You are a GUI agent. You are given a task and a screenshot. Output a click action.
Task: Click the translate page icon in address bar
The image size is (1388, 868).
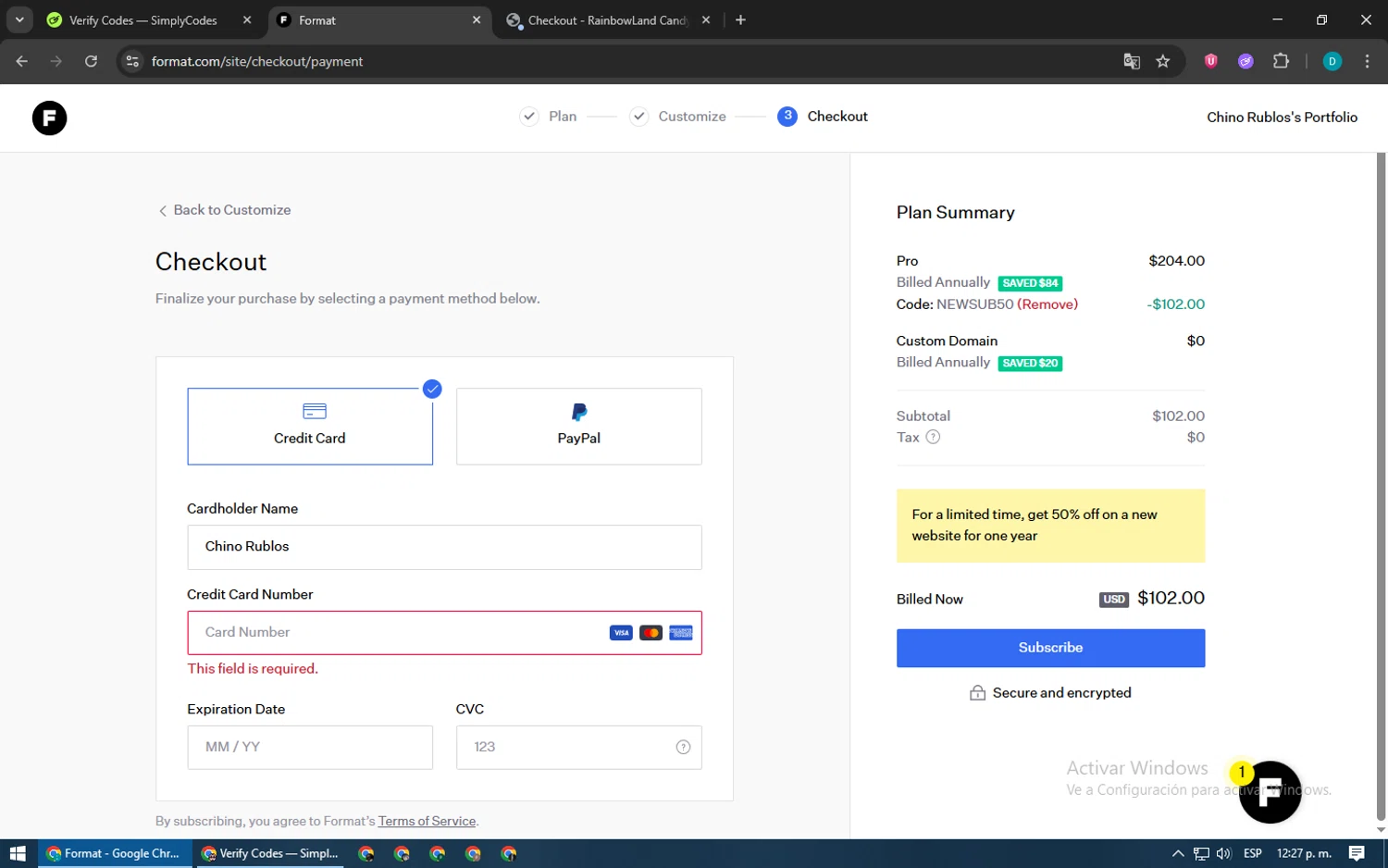[x=1132, y=61]
